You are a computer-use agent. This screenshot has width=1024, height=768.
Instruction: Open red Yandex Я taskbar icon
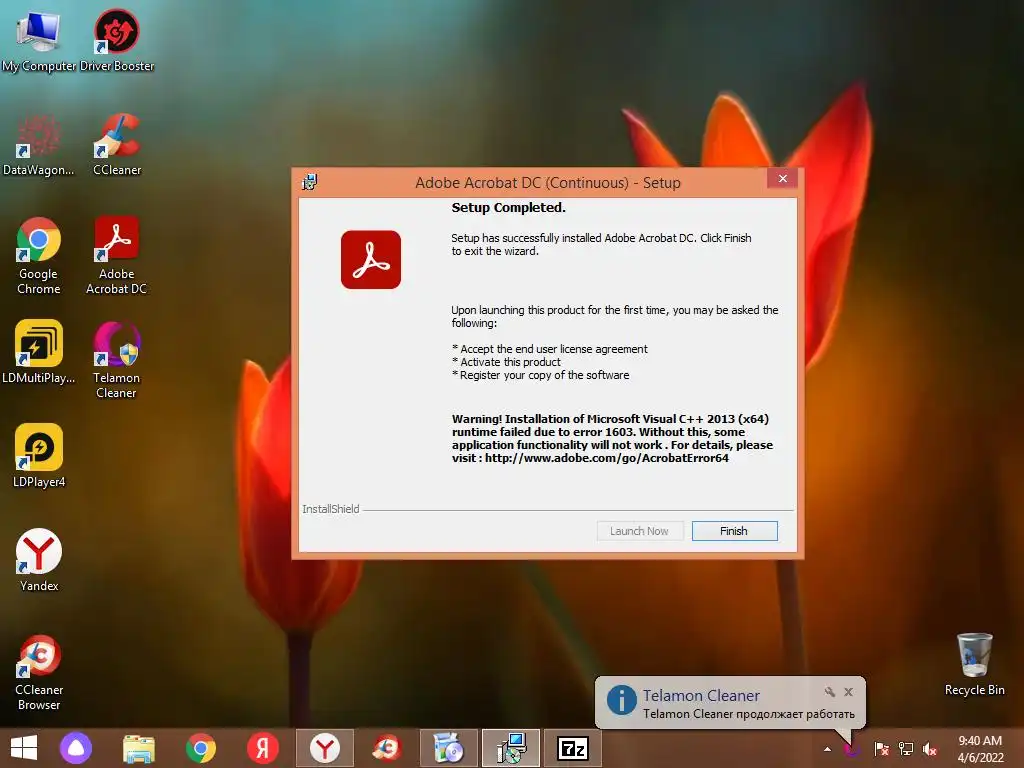[263, 748]
